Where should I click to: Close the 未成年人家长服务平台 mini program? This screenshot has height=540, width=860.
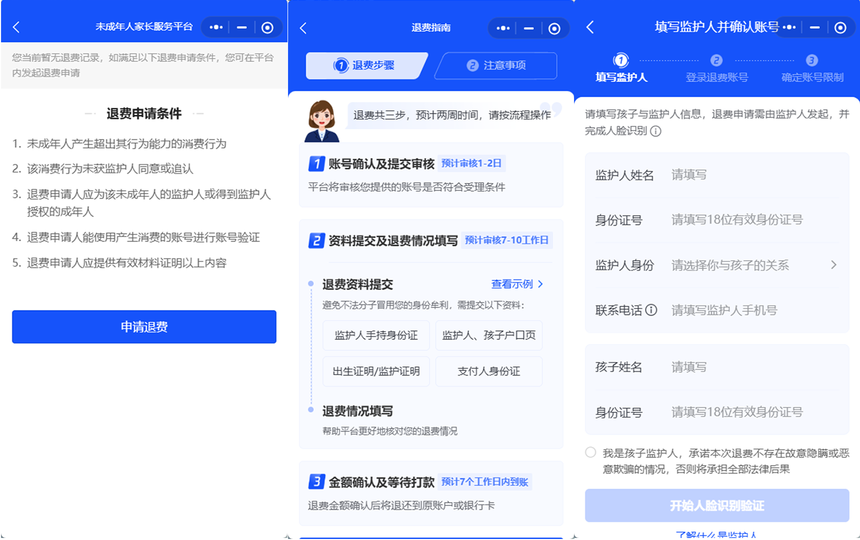pos(267,27)
